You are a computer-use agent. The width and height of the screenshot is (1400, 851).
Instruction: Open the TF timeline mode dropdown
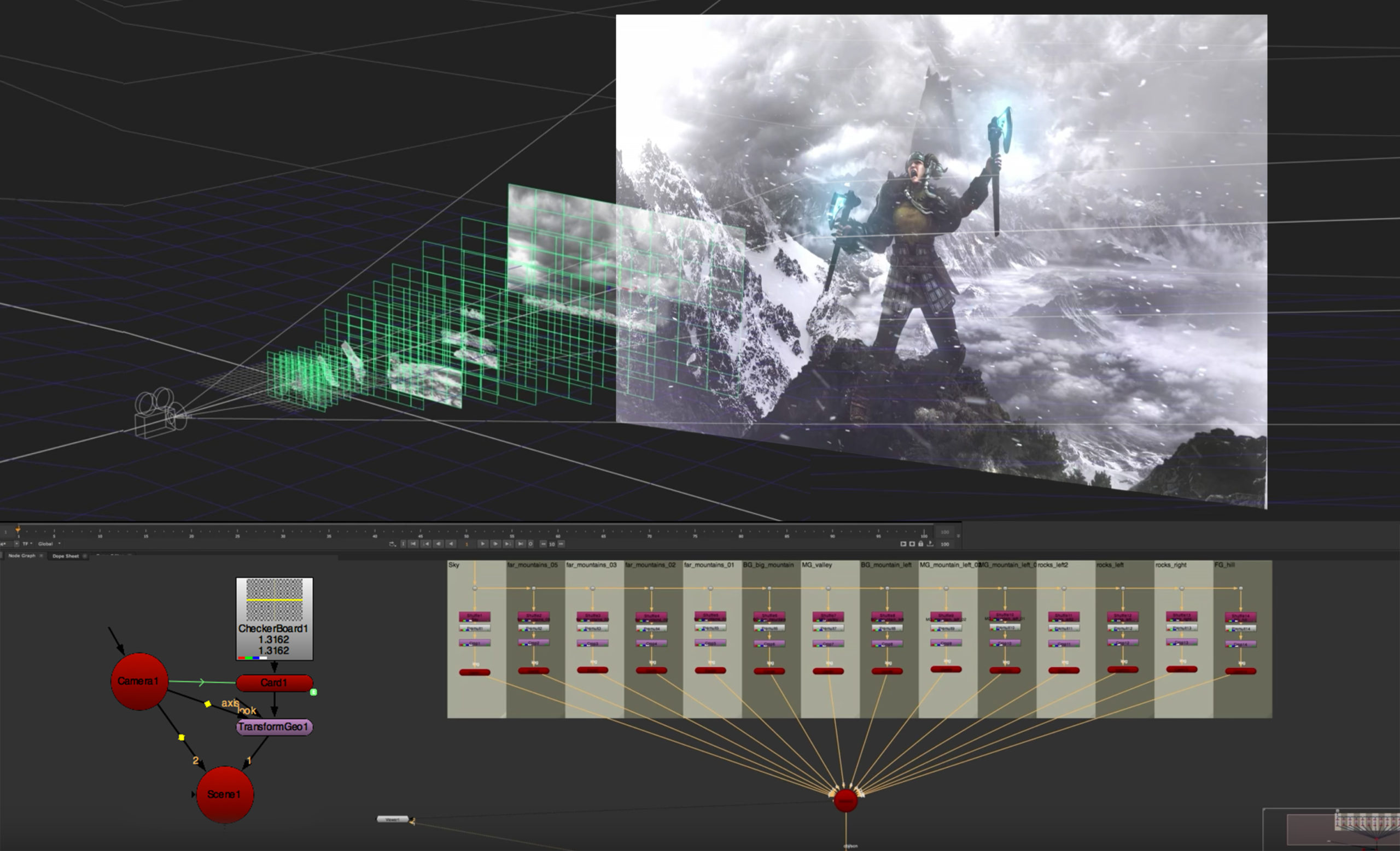coord(27,544)
